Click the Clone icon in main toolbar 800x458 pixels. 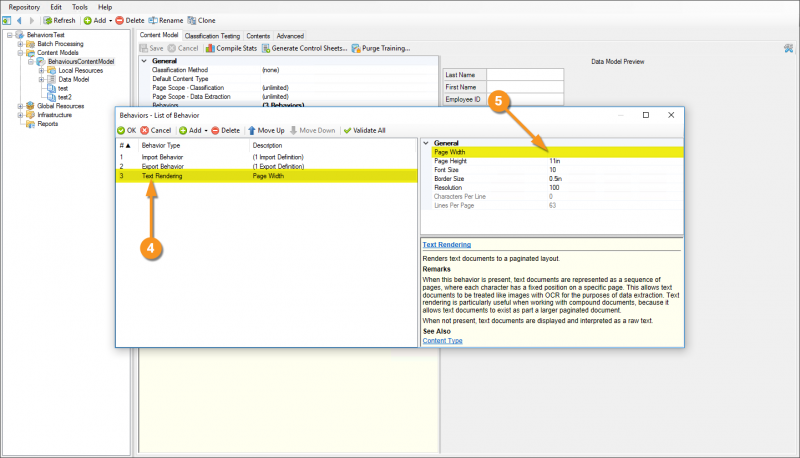click(192, 20)
